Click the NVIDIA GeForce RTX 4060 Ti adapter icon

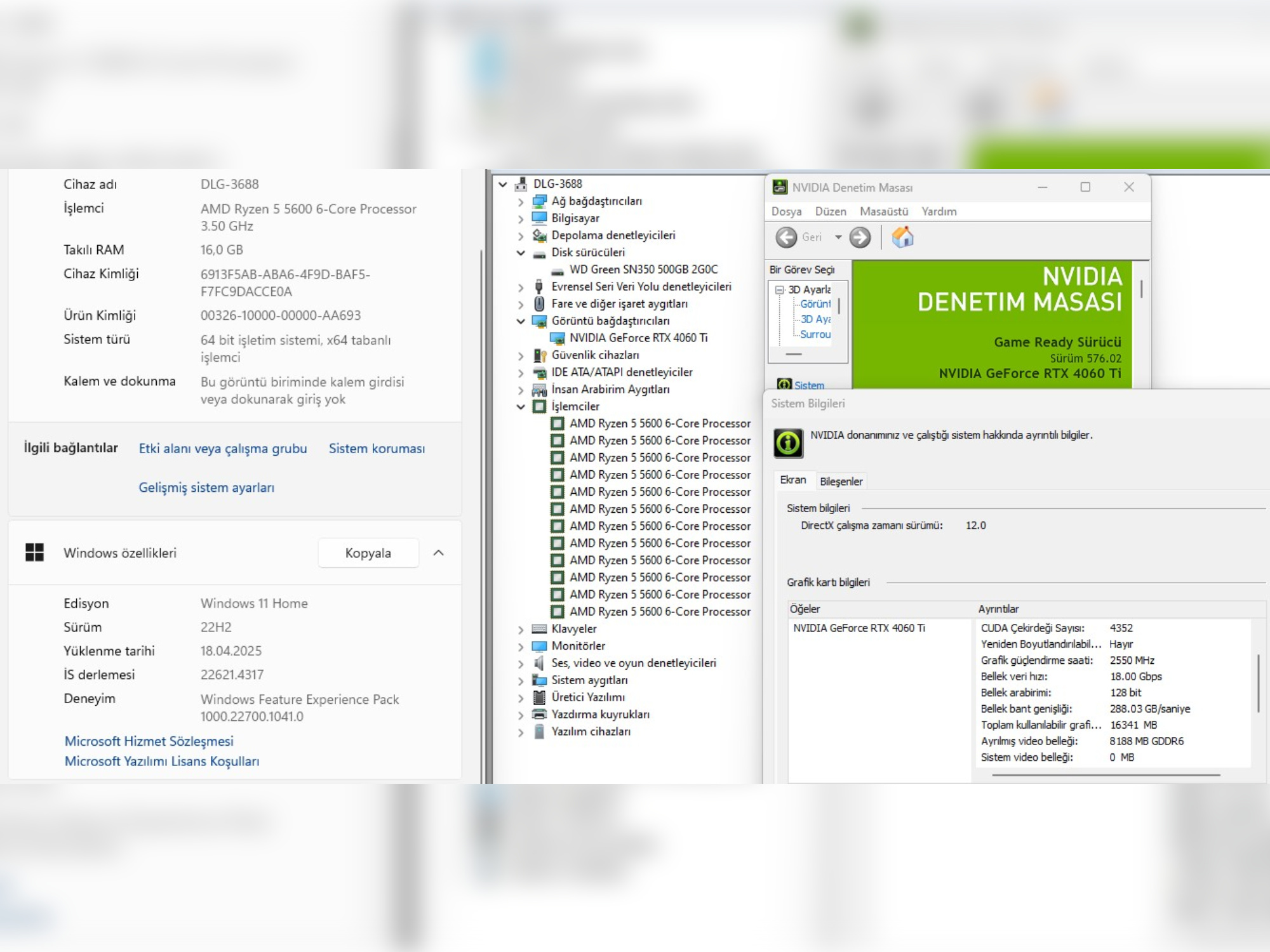(x=557, y=338)
